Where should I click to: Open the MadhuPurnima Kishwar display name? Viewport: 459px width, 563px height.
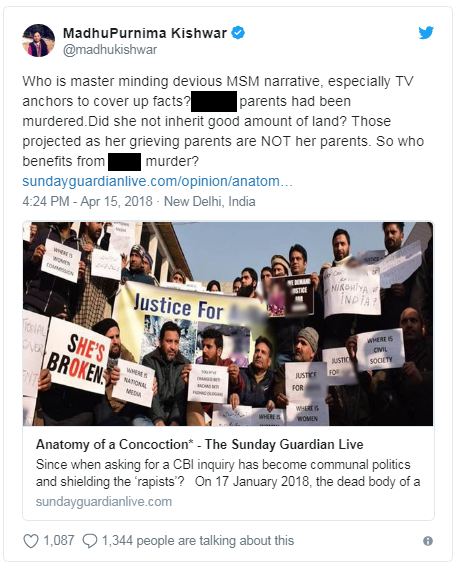[145, 33]
